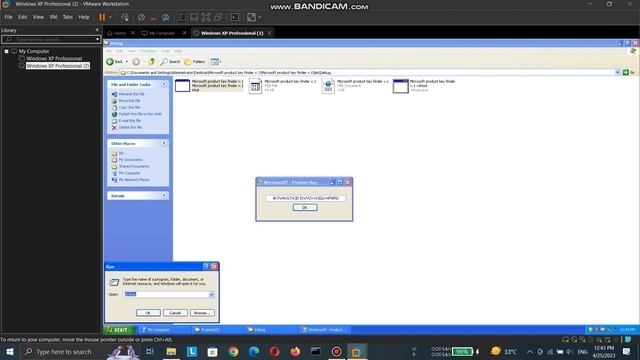Image resolution: width=640 pixels, height=360 pixels.
Task: Take a VM snapshot with the clock icon
Action: tap(141, 17)
